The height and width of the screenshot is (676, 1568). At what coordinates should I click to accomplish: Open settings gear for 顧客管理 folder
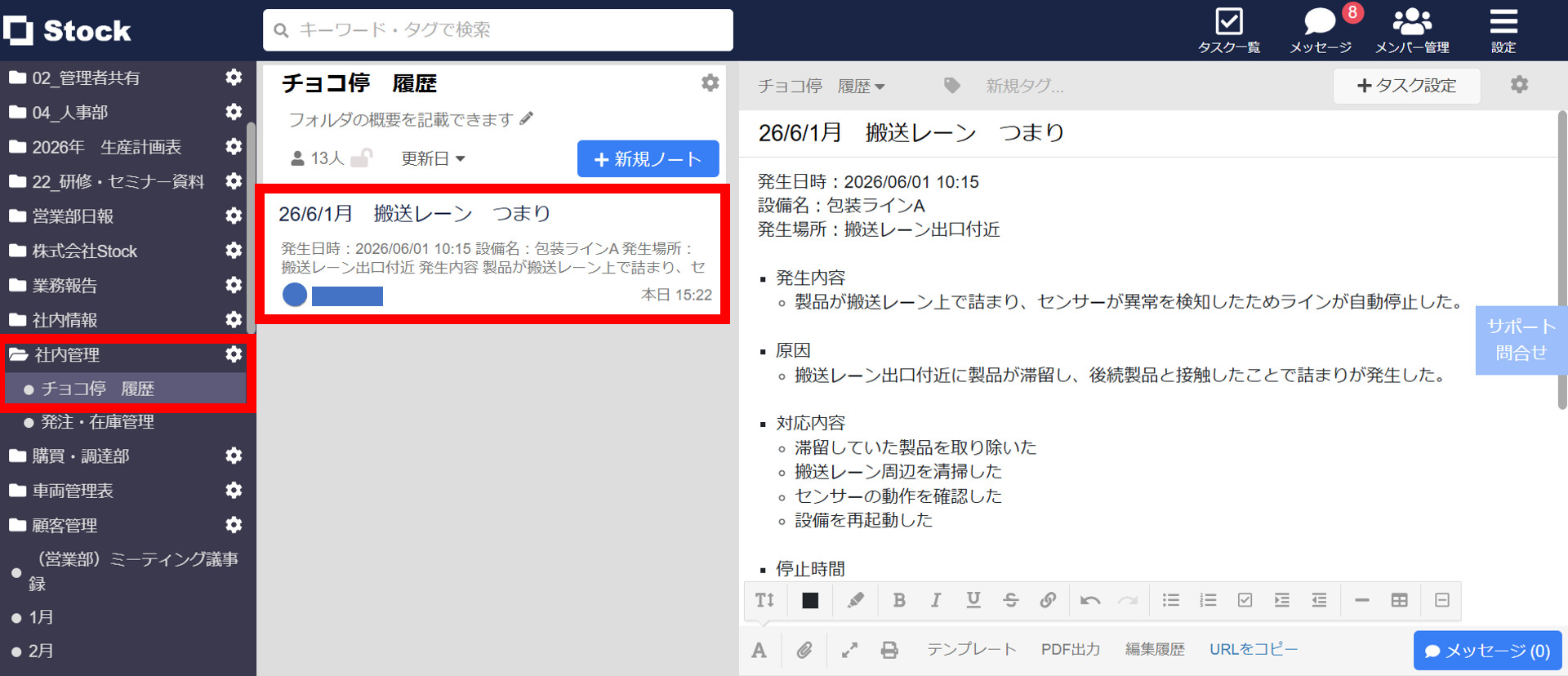pos(234,525)
